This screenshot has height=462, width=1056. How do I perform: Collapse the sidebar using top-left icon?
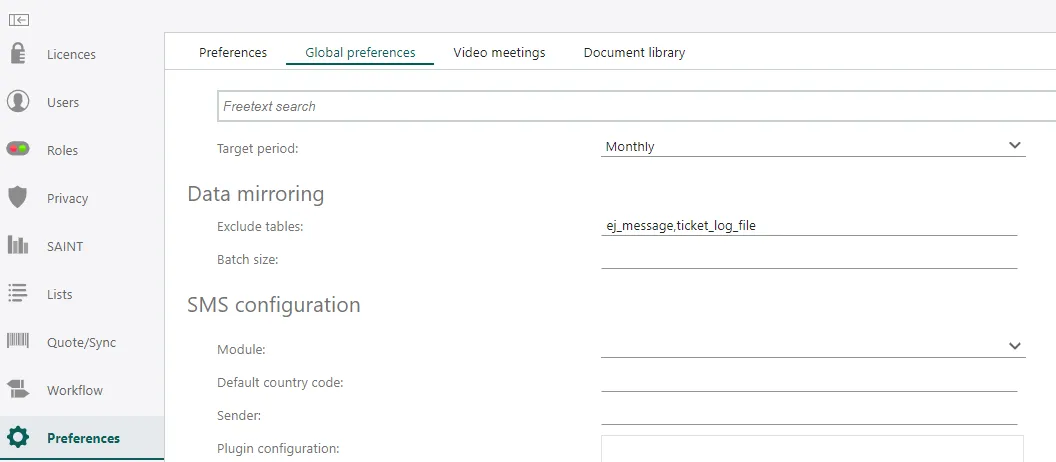coord(18,20)
